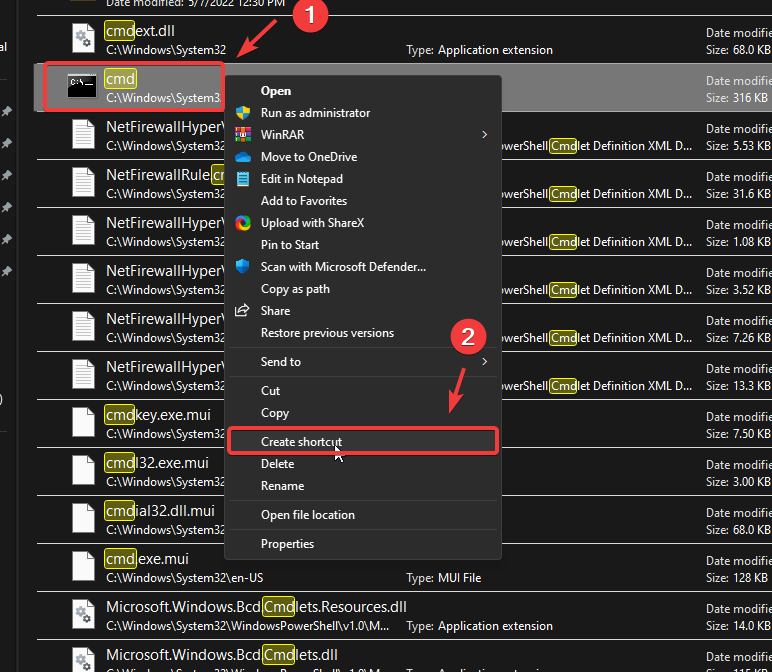772x672 pixels.
Task: Select Microsoft.Windows.BcdCmdlets.Resources.dll name
Action: point(257,607)
